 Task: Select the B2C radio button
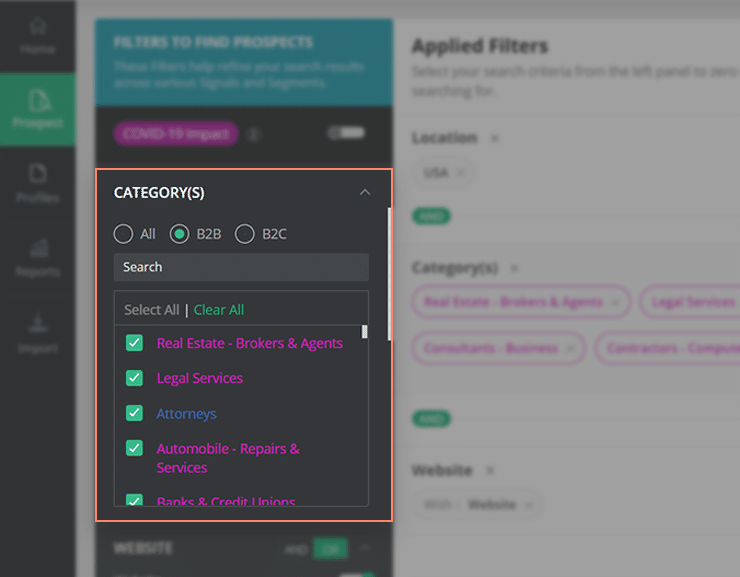pos(244,234)
